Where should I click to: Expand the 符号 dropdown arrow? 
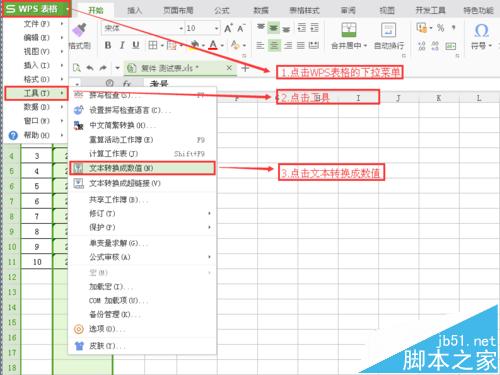click(x=490, y=45)
